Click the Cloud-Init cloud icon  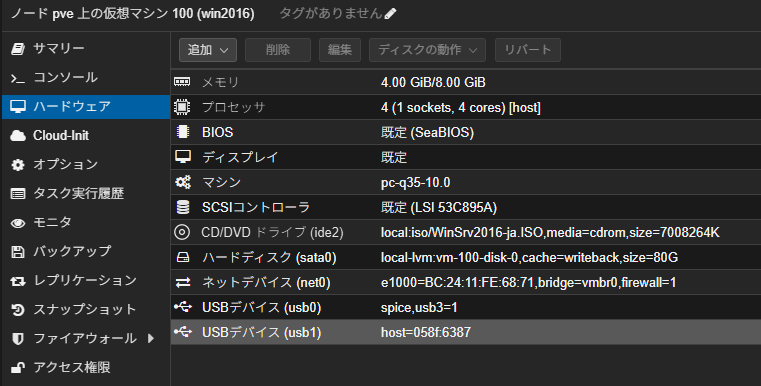18,135
